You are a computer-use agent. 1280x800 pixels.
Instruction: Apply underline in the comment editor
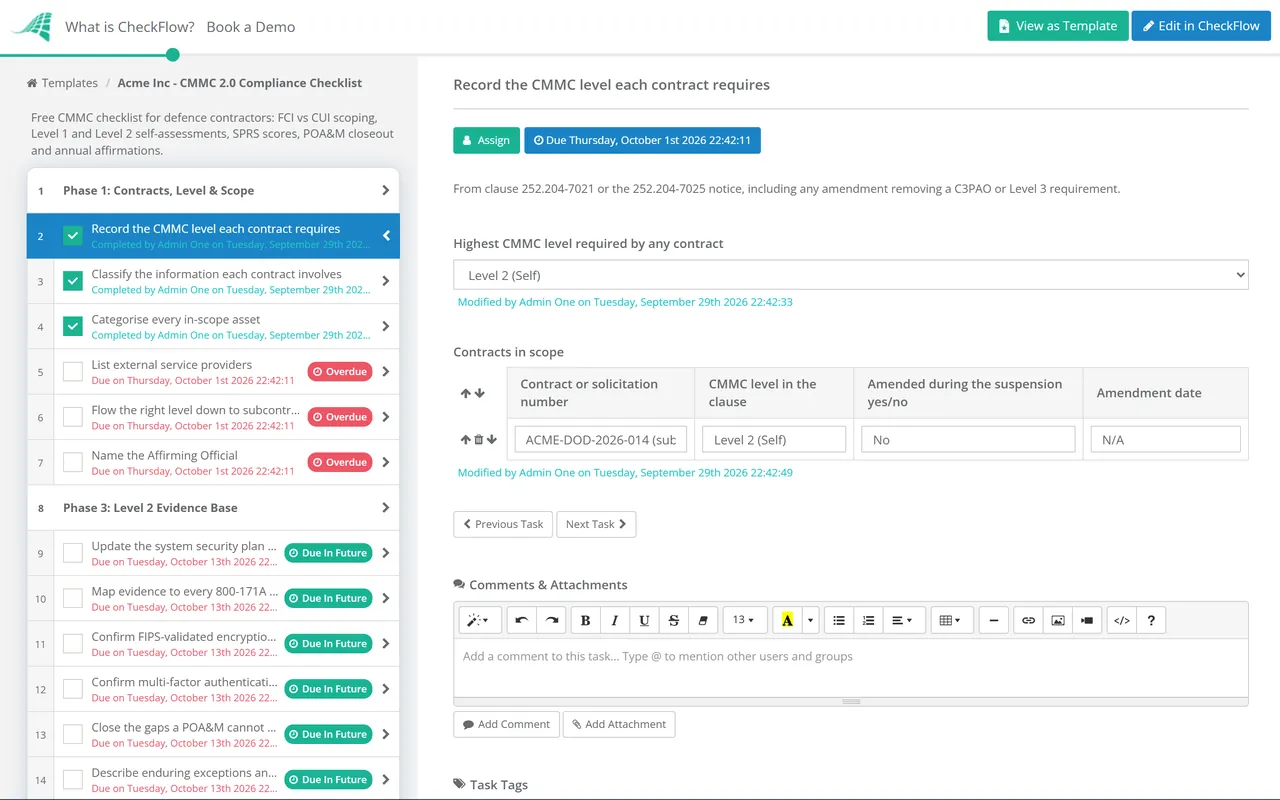coord(644,620)
